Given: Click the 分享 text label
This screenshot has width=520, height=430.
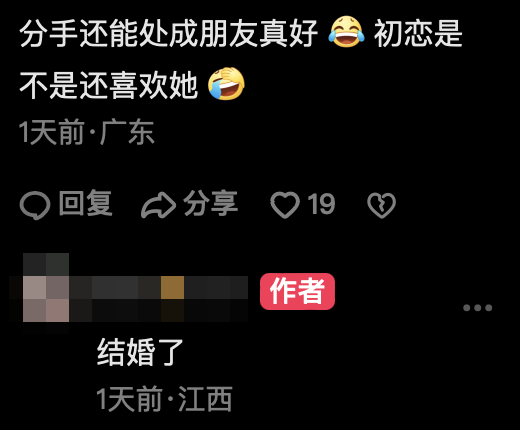Looking at the screenshot, I should (x=211, y=203).
